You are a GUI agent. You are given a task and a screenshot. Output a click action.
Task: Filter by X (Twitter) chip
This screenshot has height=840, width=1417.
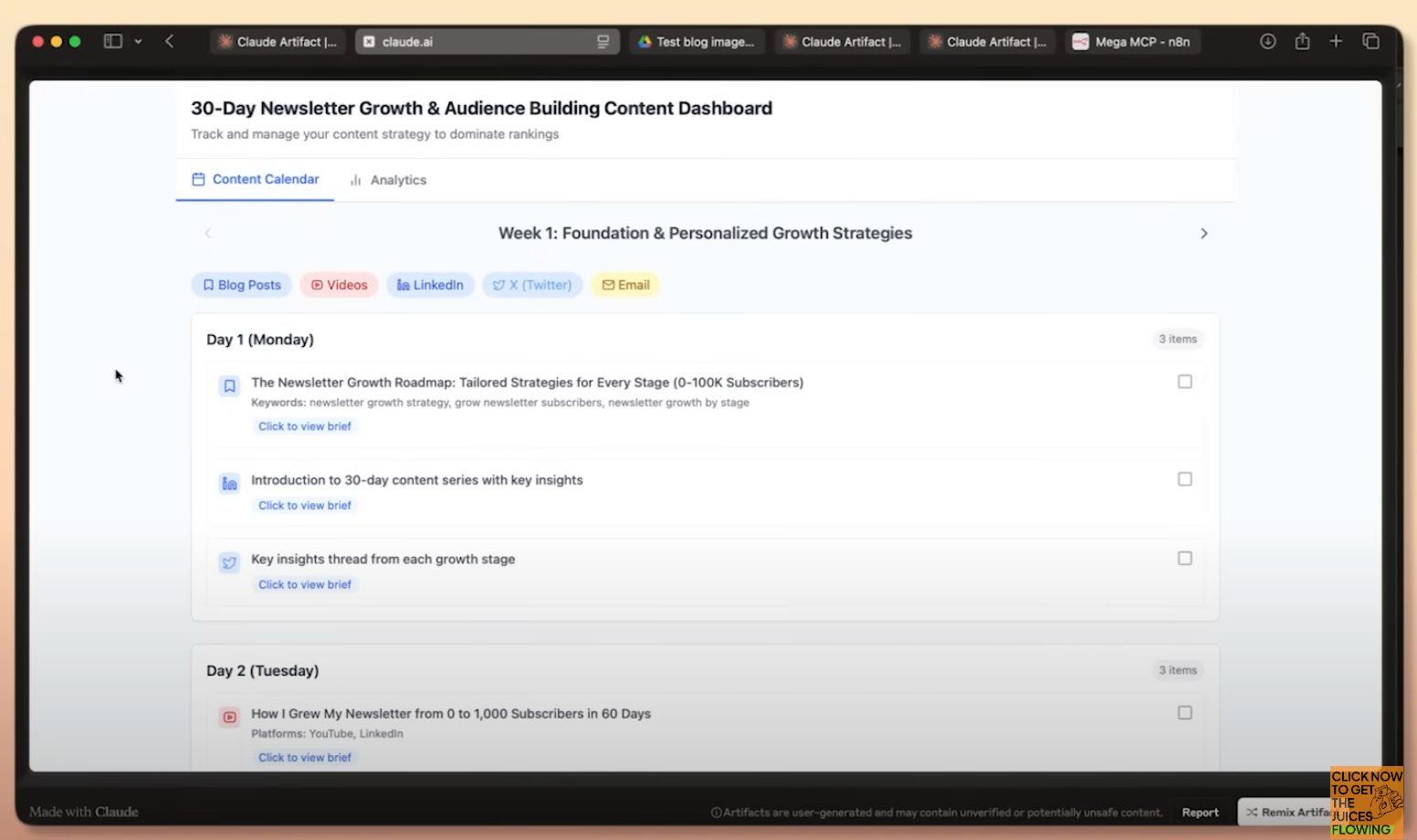(532, 285)
